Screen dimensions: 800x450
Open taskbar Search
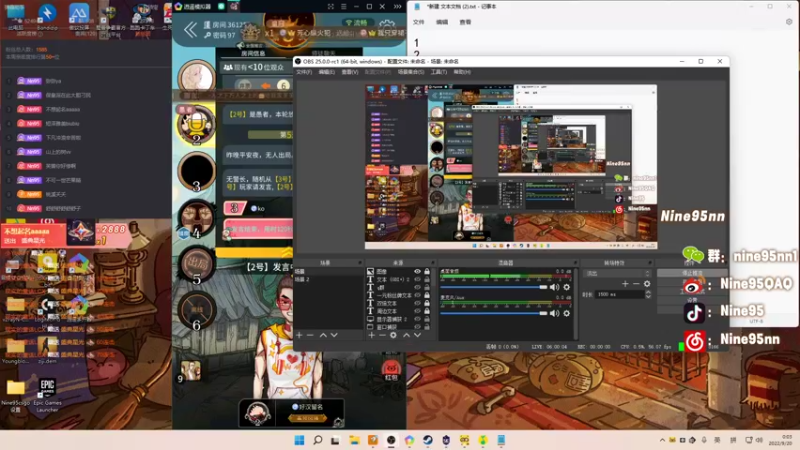(317, 440)
